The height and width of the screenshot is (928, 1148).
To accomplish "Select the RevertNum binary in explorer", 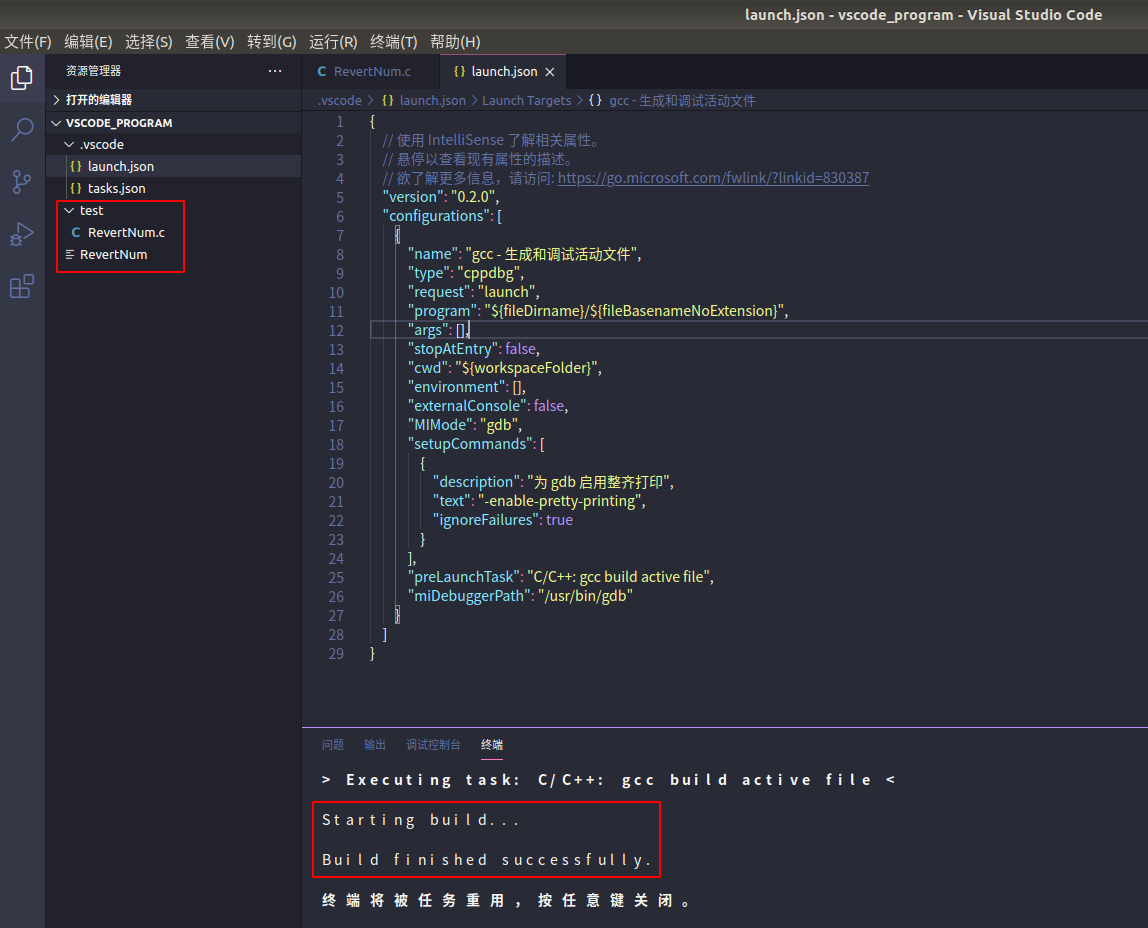I will coord(113,254).
